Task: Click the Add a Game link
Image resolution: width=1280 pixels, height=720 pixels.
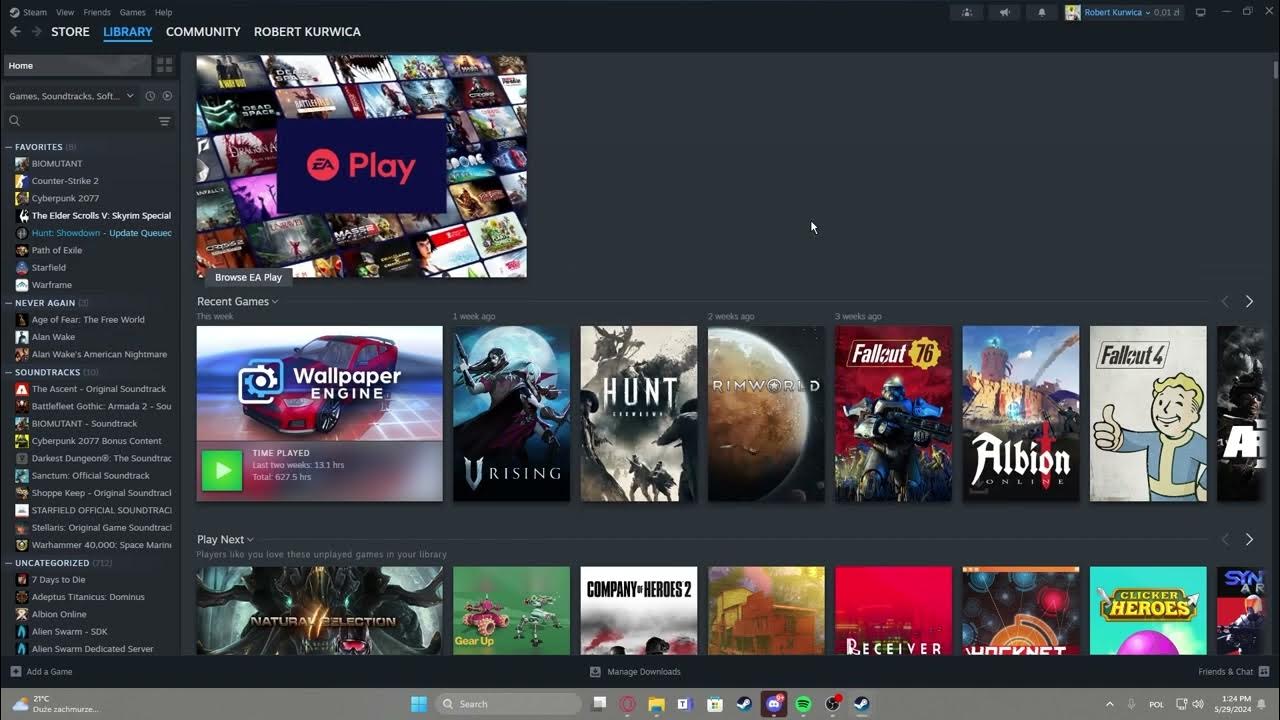Action: [x=49, y=672]
